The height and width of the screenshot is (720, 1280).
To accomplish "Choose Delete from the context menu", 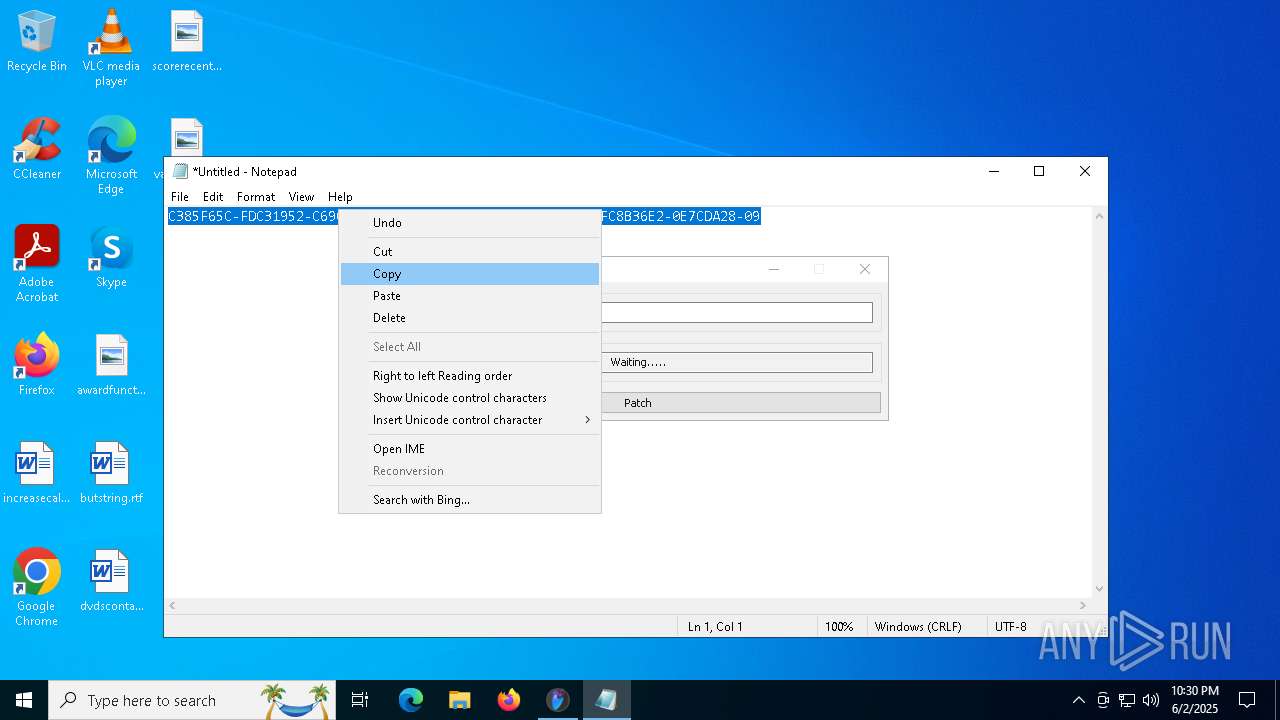I will (470, 318).
